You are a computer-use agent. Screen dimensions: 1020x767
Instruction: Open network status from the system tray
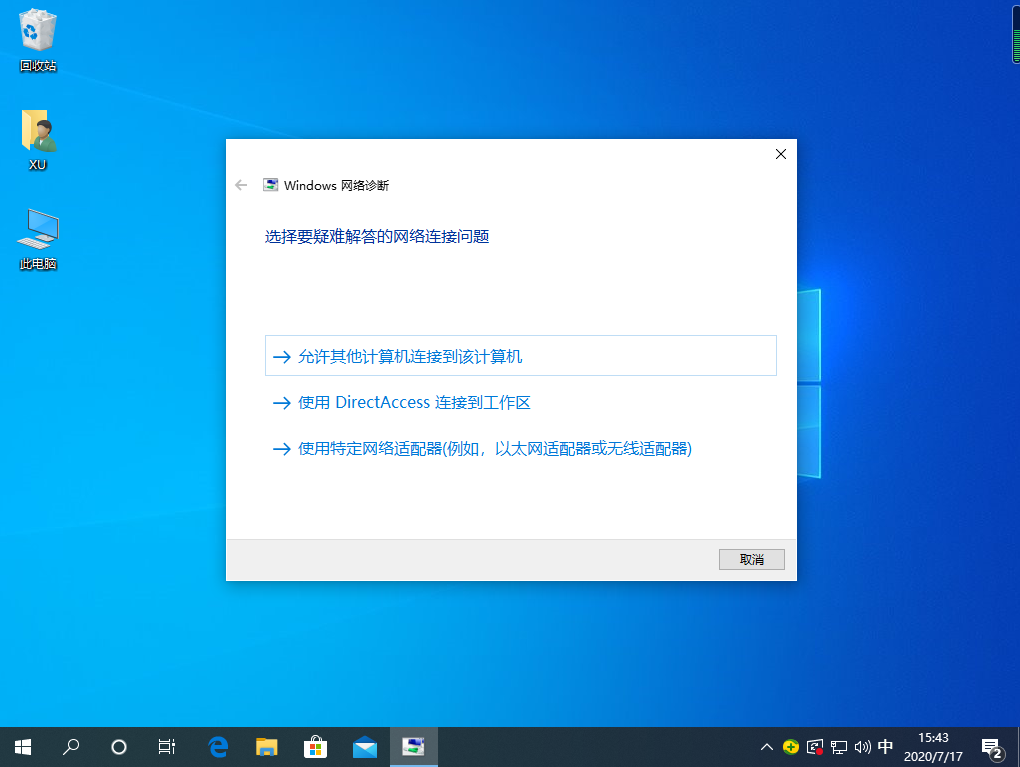838,746
